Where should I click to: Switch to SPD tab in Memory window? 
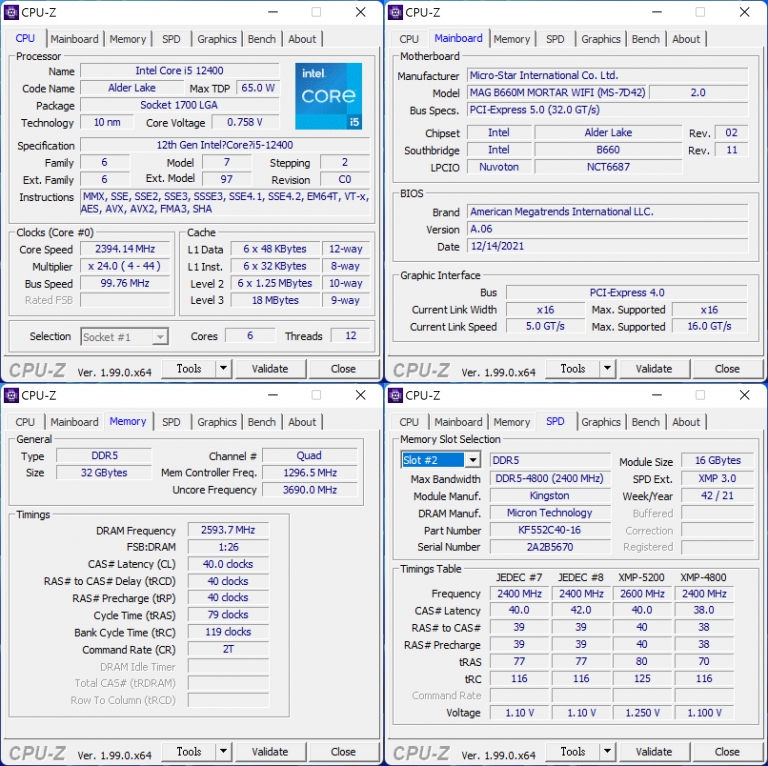click(171, 422)
